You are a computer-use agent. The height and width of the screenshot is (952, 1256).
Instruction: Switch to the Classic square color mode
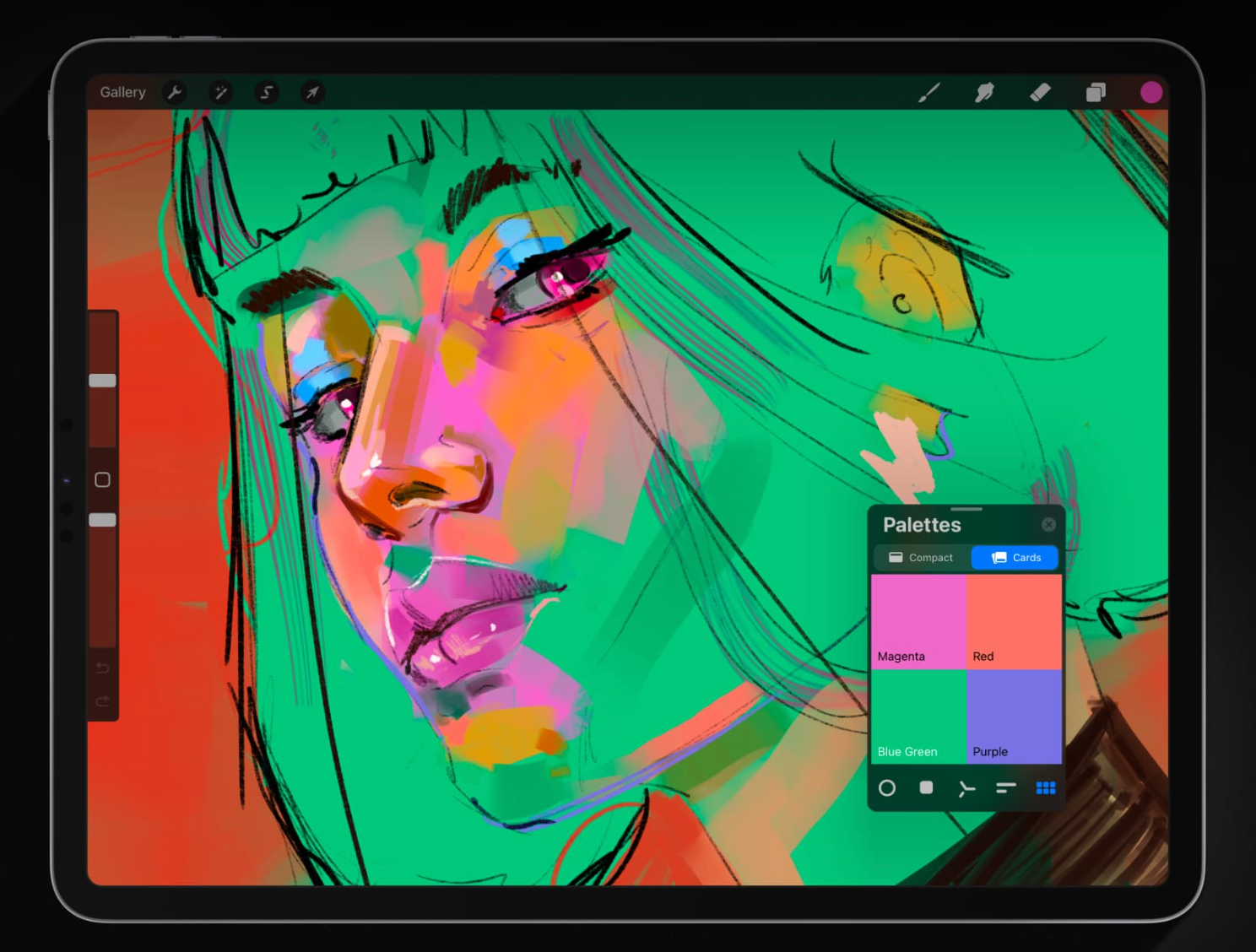(x=926, y=788)
